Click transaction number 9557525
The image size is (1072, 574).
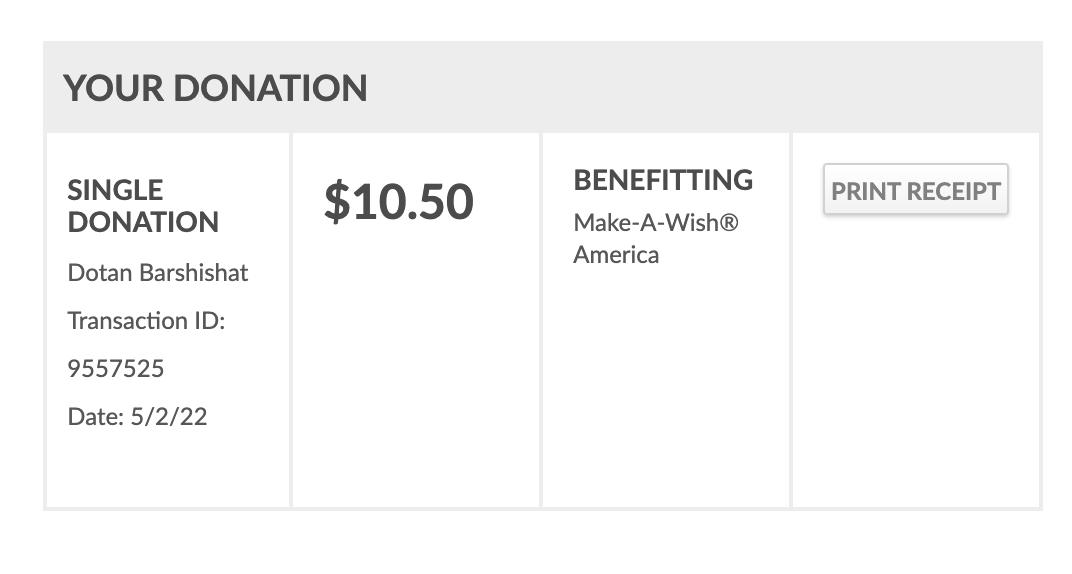coord(115,369)
